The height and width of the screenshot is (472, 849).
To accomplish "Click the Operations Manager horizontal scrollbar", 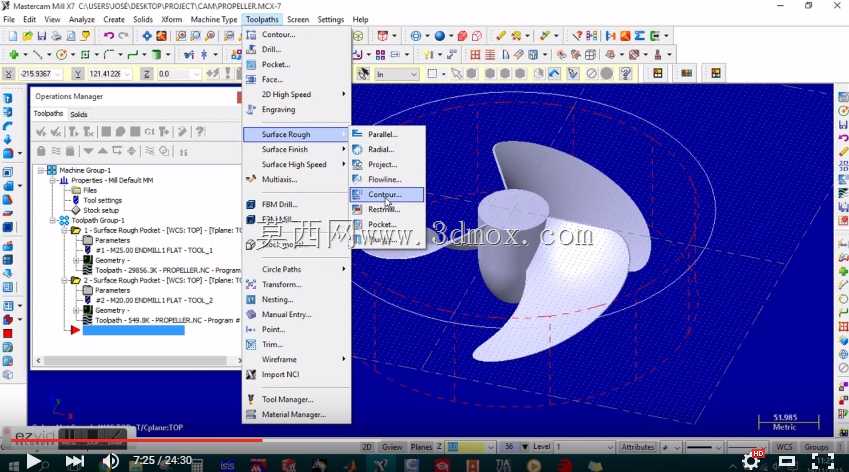I will point(135,360).
